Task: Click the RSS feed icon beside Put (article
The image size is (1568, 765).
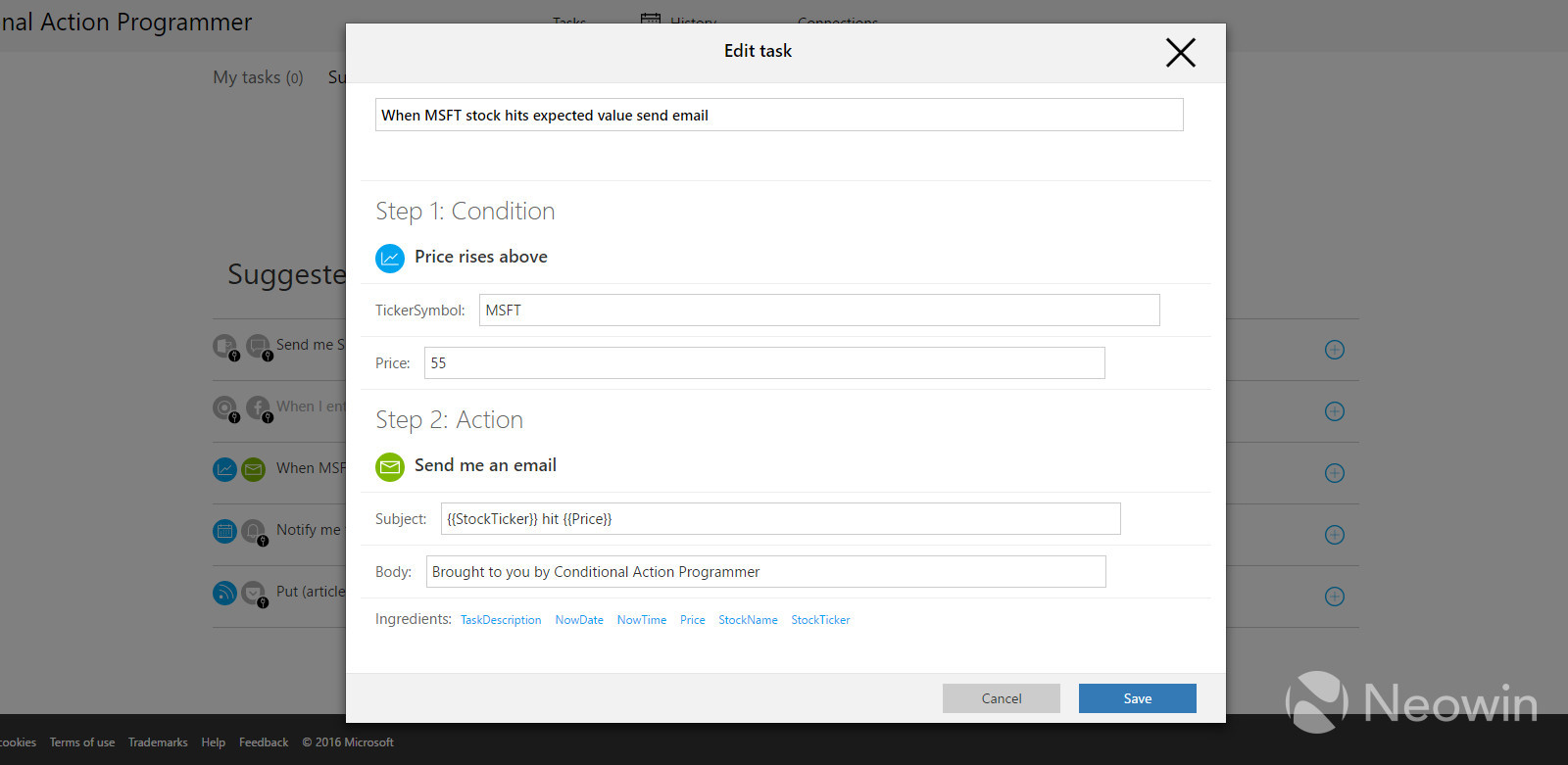Action: (x=224, y=593)
